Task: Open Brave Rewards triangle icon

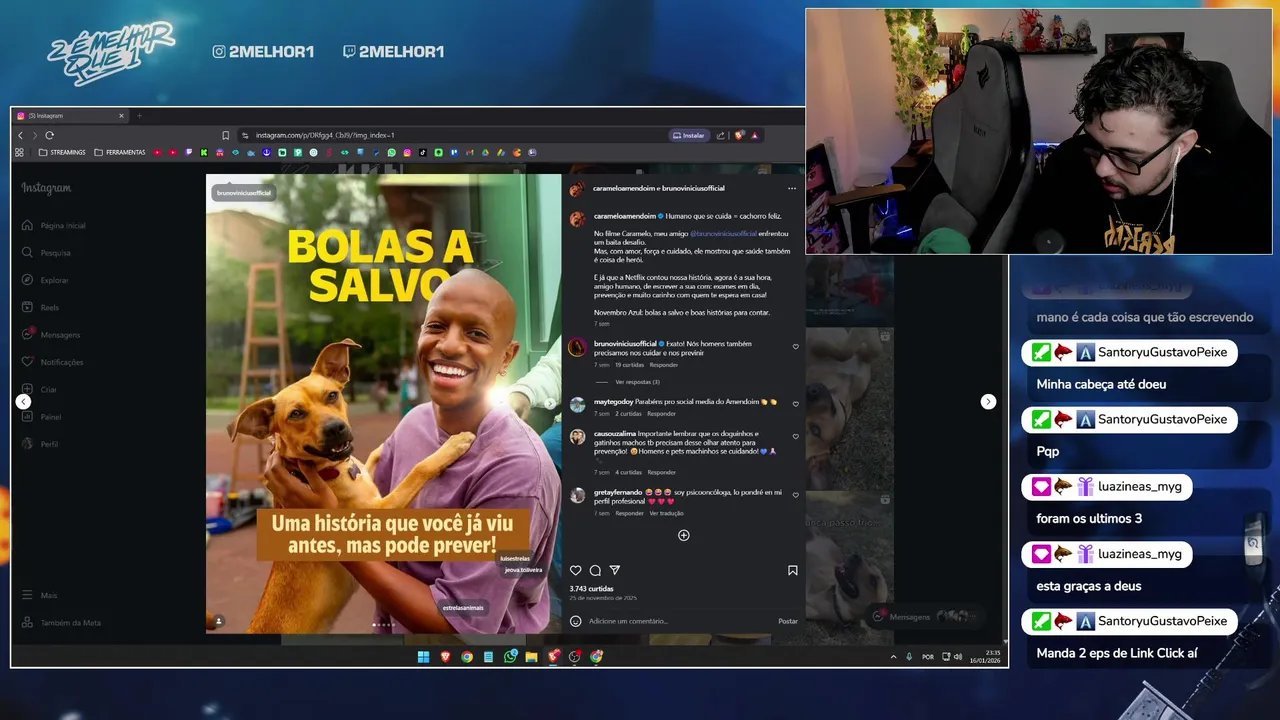Action: [x=754, y=135]
